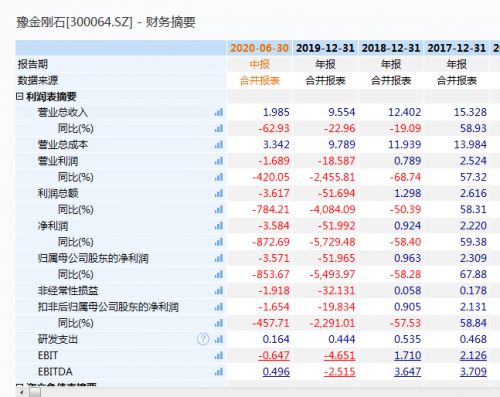Select 非经常性损益 value -32.131
500x397 pixels.
pyautogui.click(x=336, y=291)
